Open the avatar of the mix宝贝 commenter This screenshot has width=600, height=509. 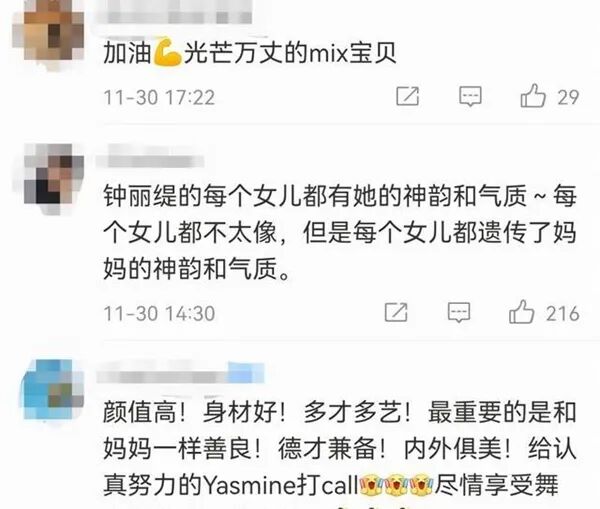pyautogui.click(x=49, y=32)
